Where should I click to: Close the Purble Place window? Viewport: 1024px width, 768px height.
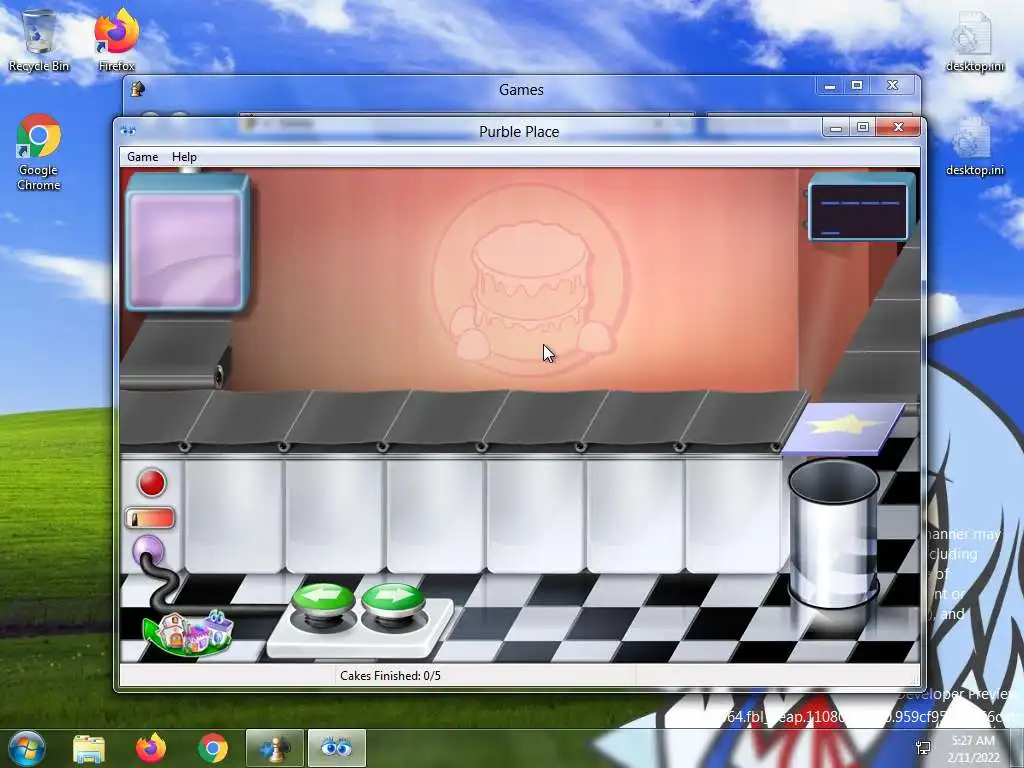tap(899, 127)
